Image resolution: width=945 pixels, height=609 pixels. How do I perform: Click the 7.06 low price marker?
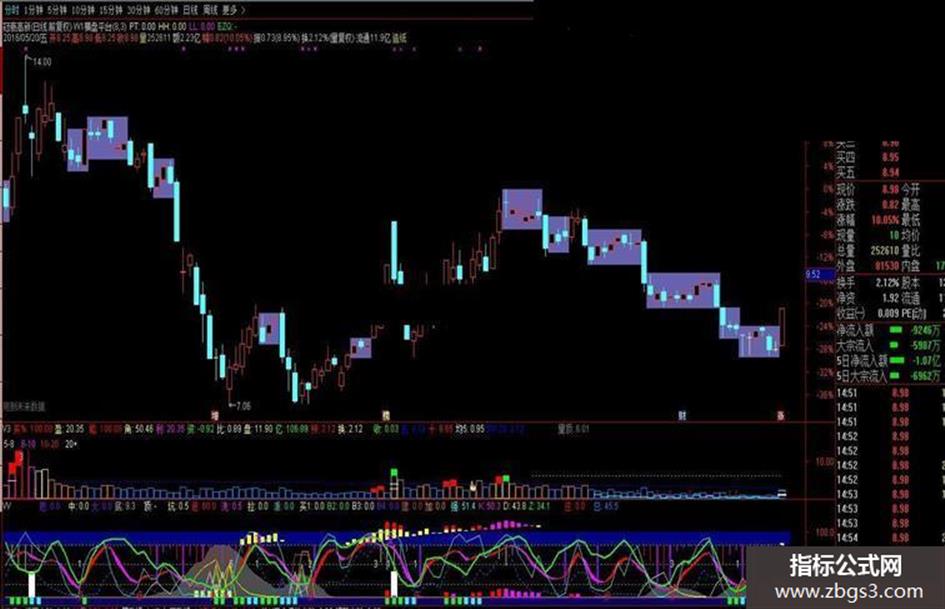coord(243,406)
